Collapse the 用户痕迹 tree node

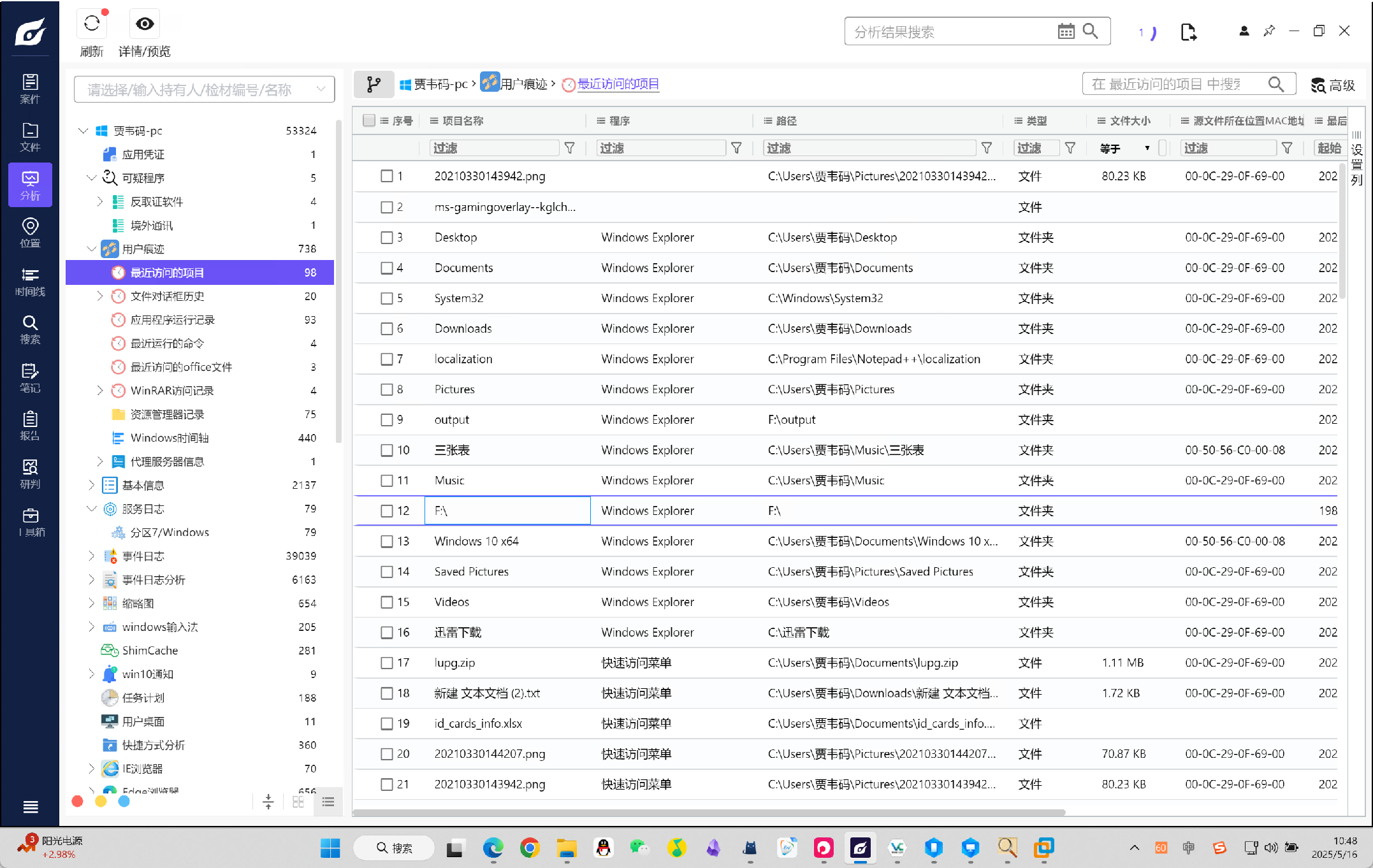[91, 249]
